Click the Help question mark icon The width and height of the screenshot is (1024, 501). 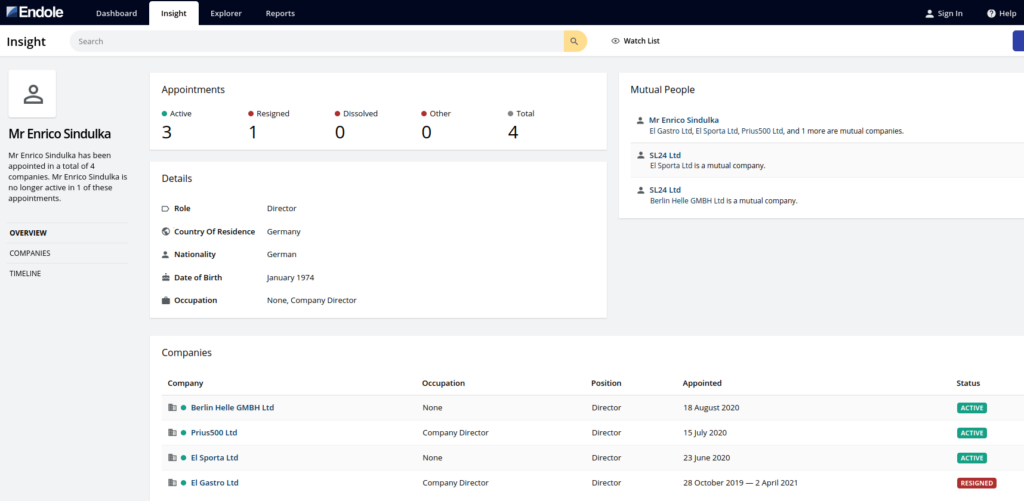[x=991, y=13]
